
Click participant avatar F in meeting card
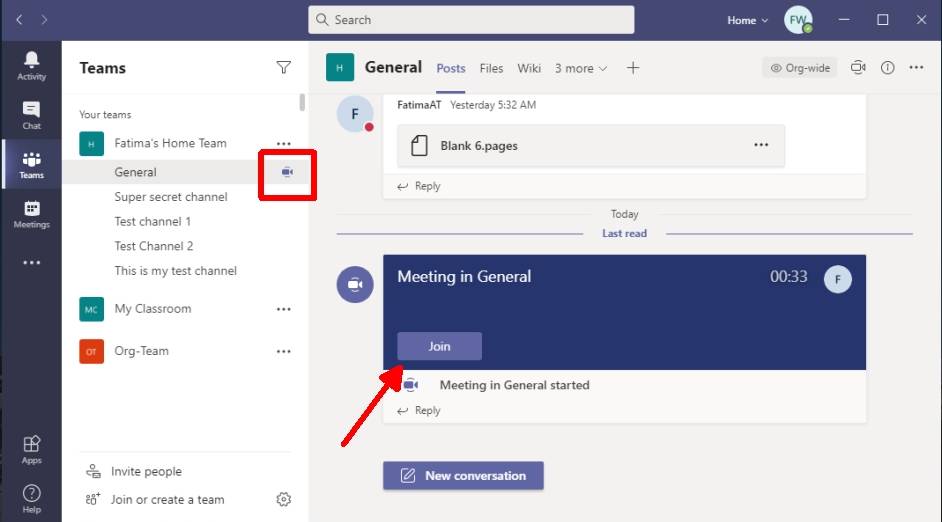point(837,279)
